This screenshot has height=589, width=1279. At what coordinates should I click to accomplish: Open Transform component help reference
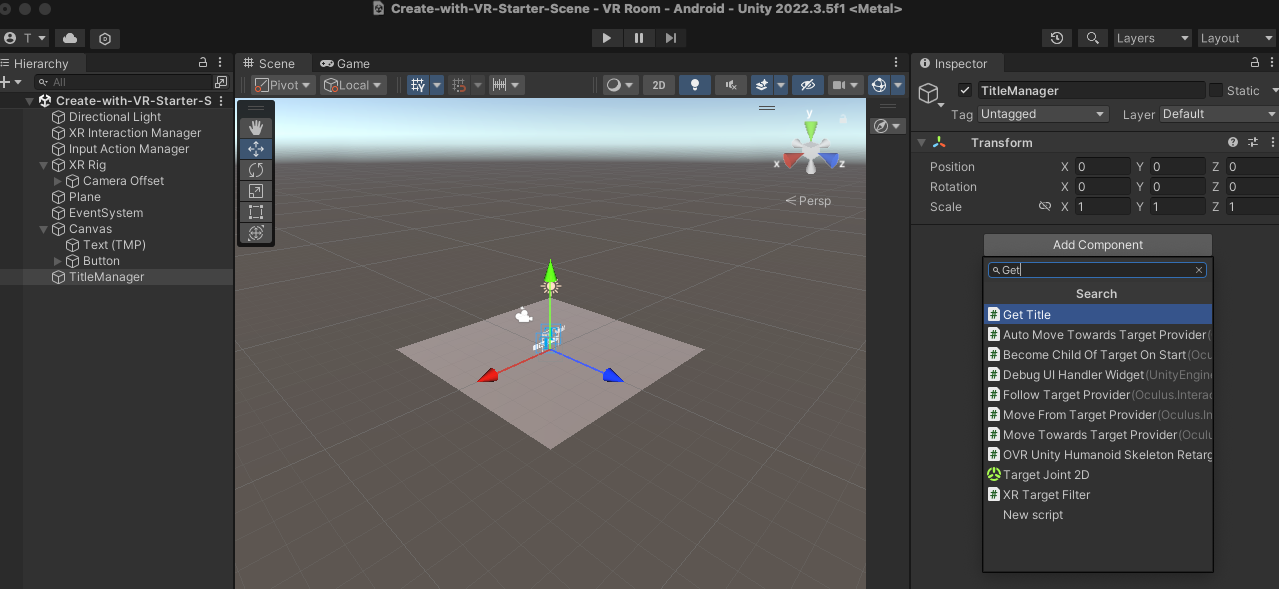coord(1233,142)
